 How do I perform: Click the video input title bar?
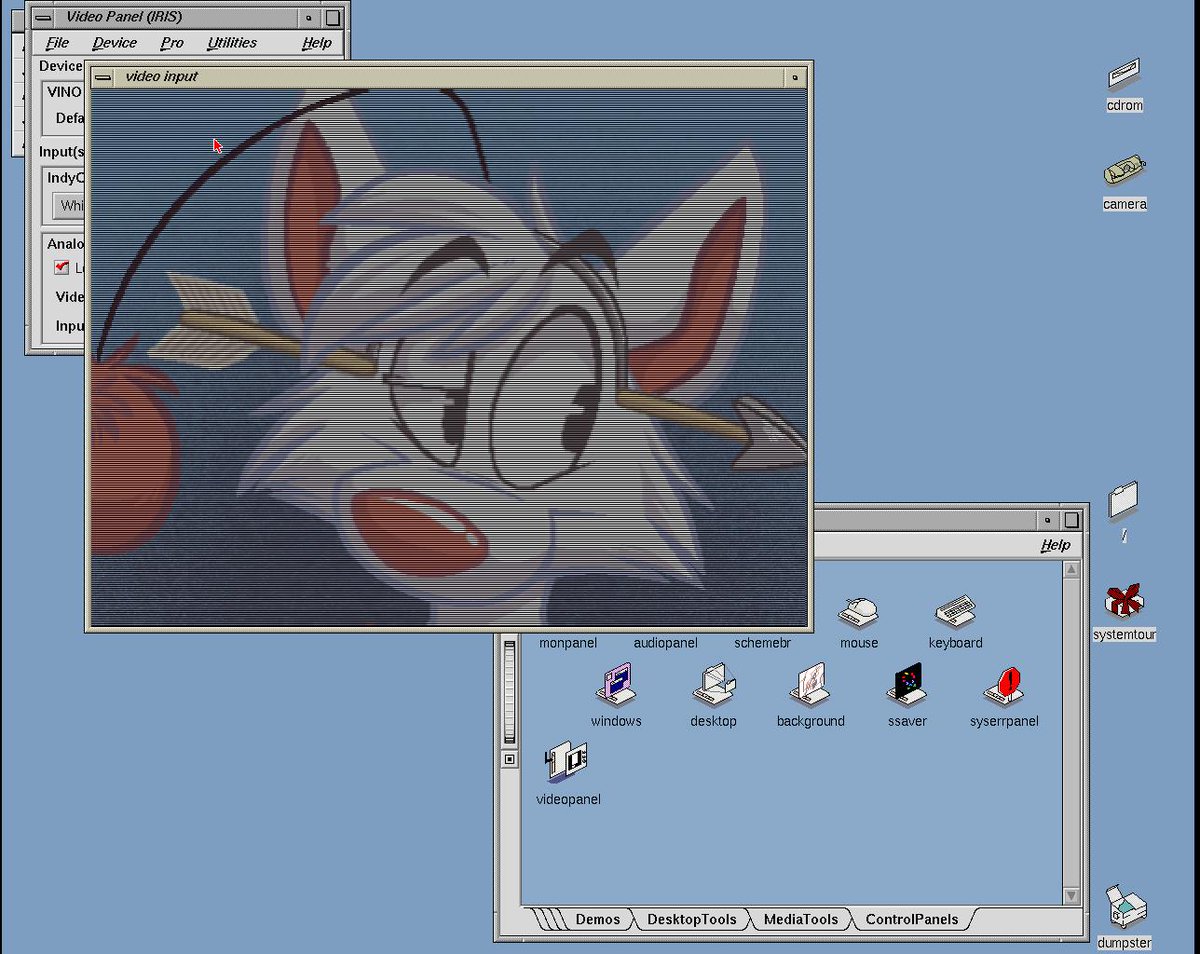[450, 77]
